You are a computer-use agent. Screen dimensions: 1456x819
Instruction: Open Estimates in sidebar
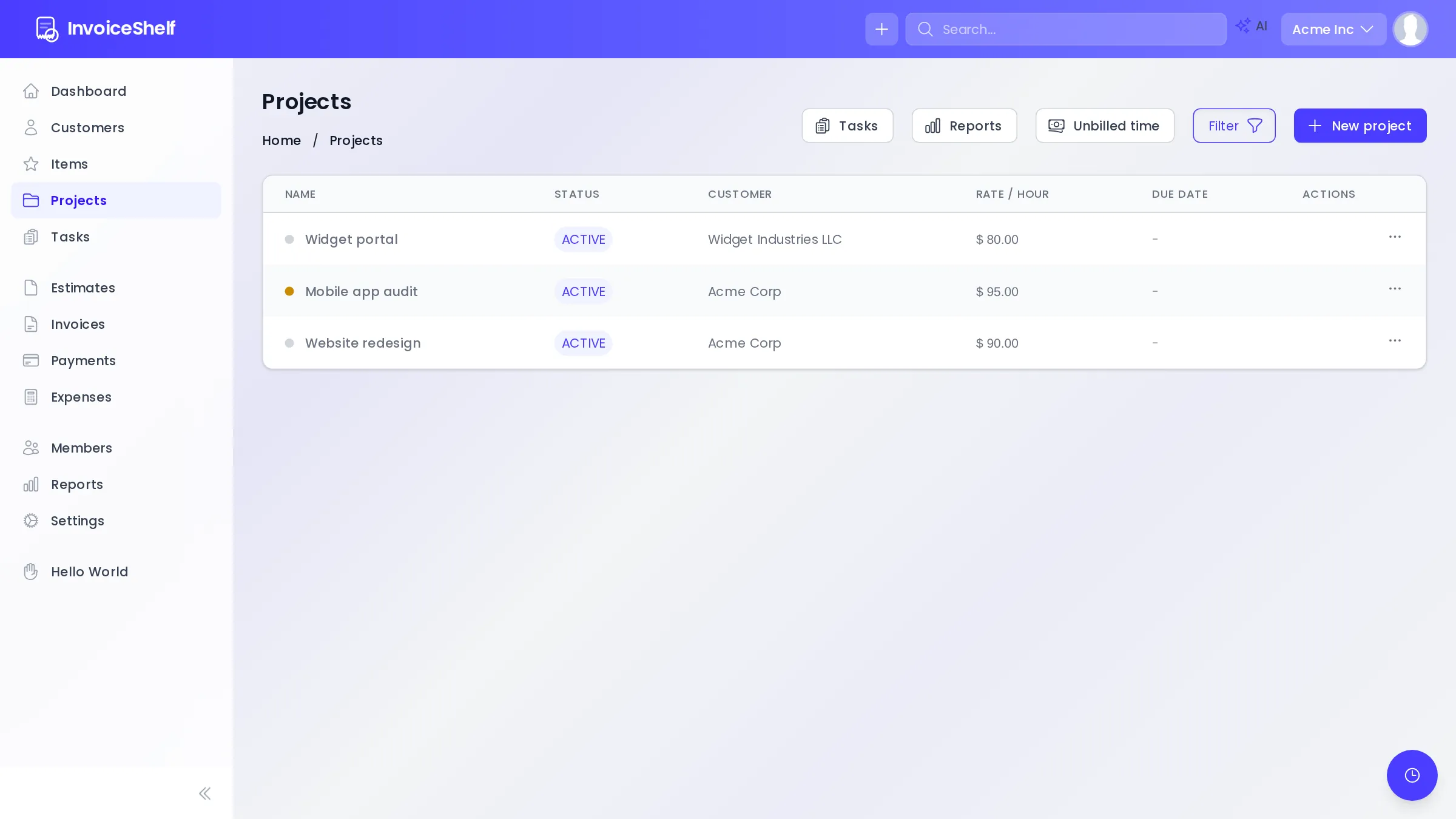tap(116, 288)
